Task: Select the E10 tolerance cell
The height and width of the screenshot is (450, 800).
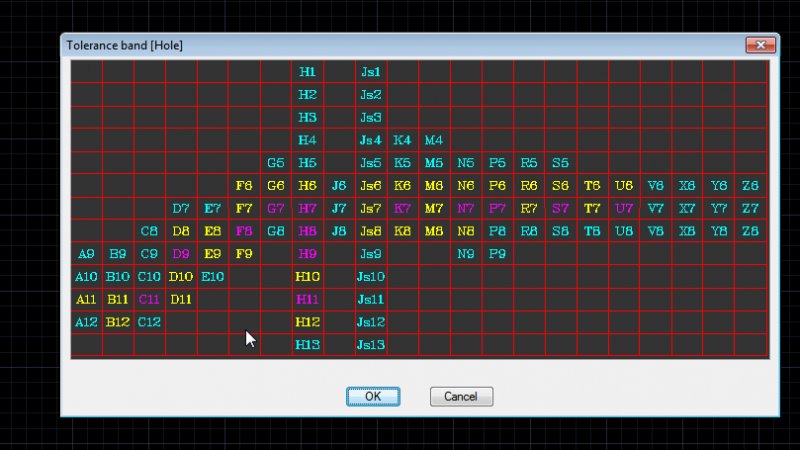Action: tap(212, 276)
